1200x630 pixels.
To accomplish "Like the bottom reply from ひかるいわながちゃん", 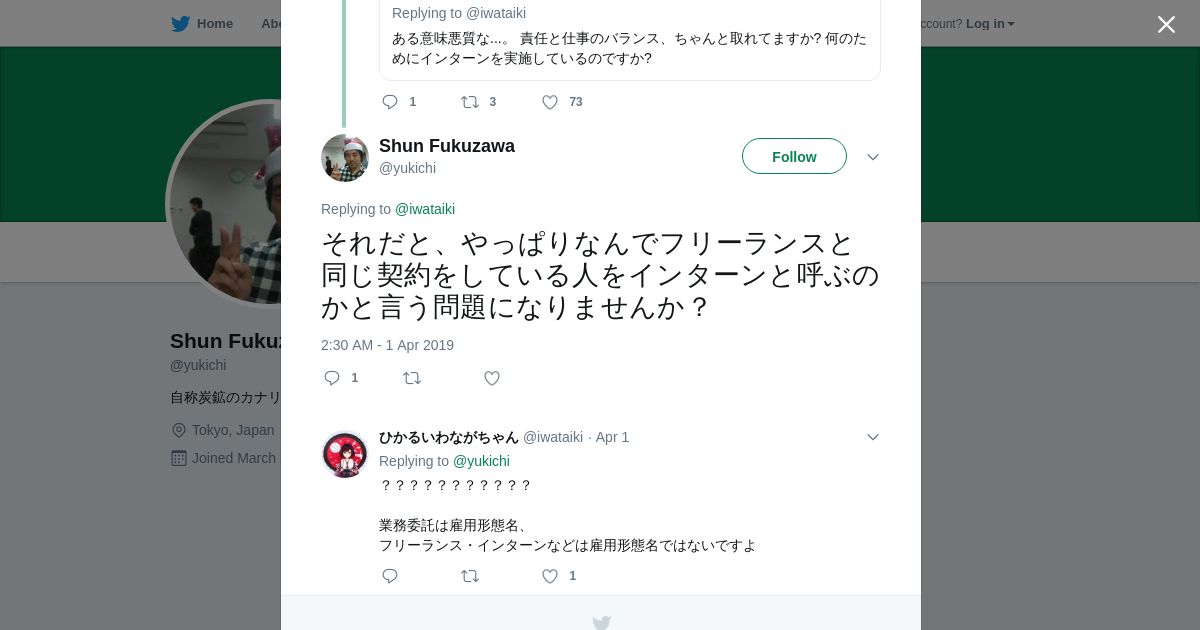I will coord(550,576).
